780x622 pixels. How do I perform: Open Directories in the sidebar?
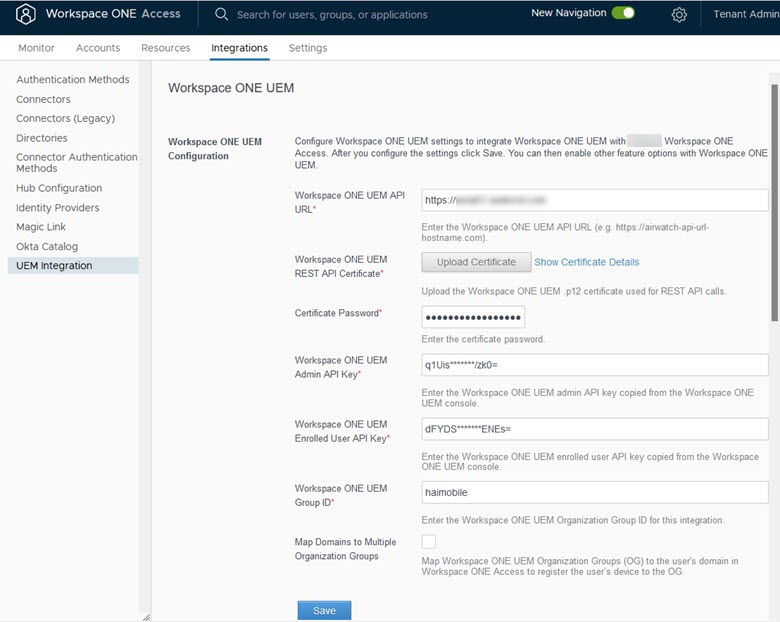coord(42,138)
